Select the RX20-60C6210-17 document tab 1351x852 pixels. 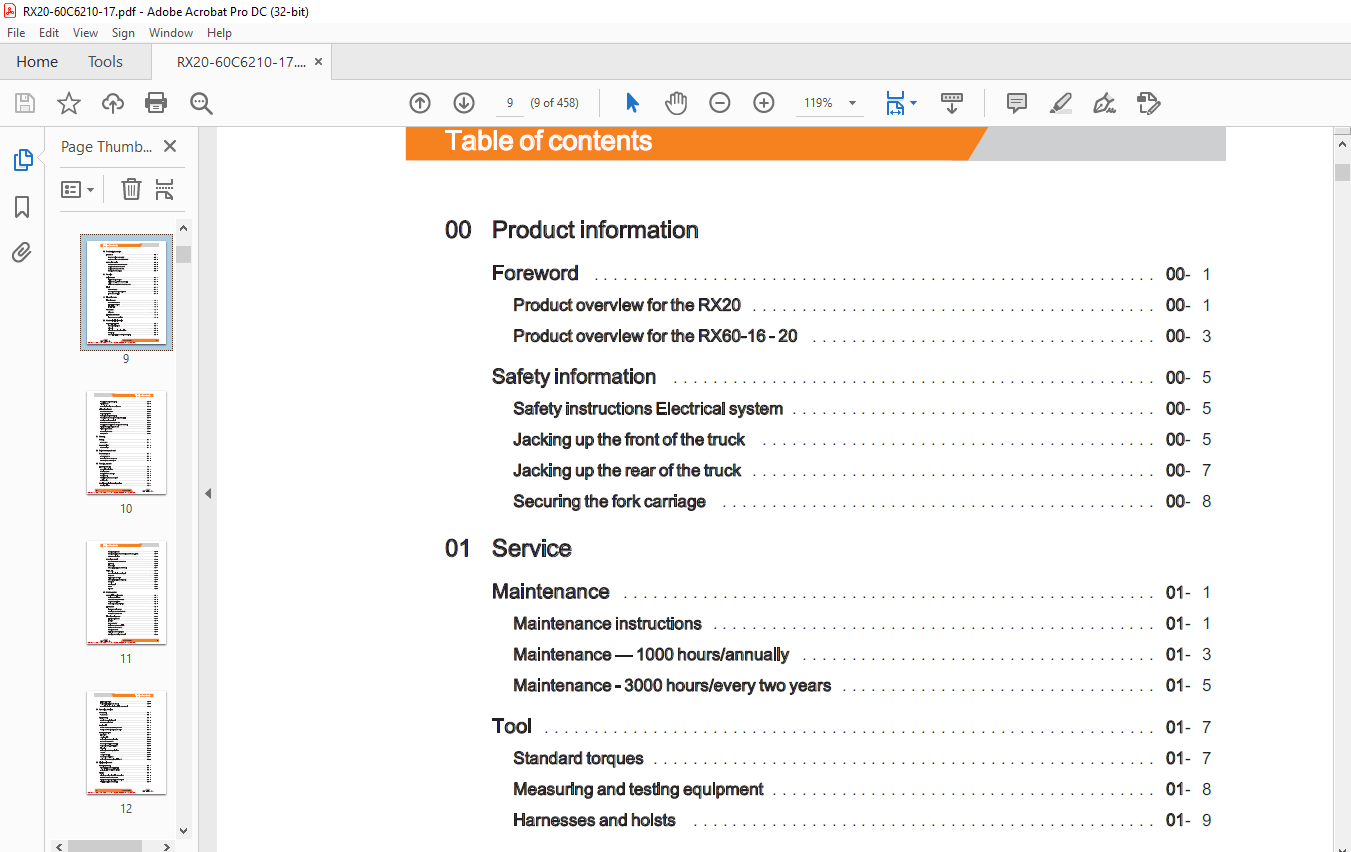[241, 62]
